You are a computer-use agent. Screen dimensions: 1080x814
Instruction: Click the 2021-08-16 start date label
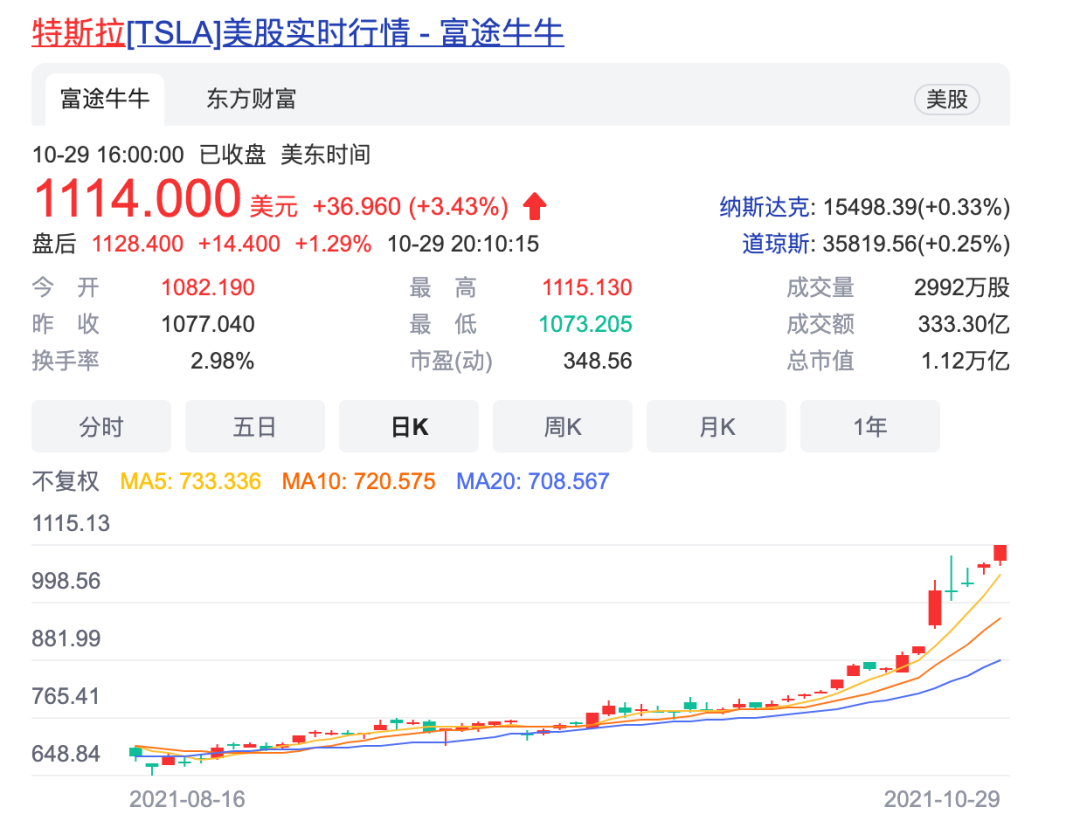pos(187,799)
